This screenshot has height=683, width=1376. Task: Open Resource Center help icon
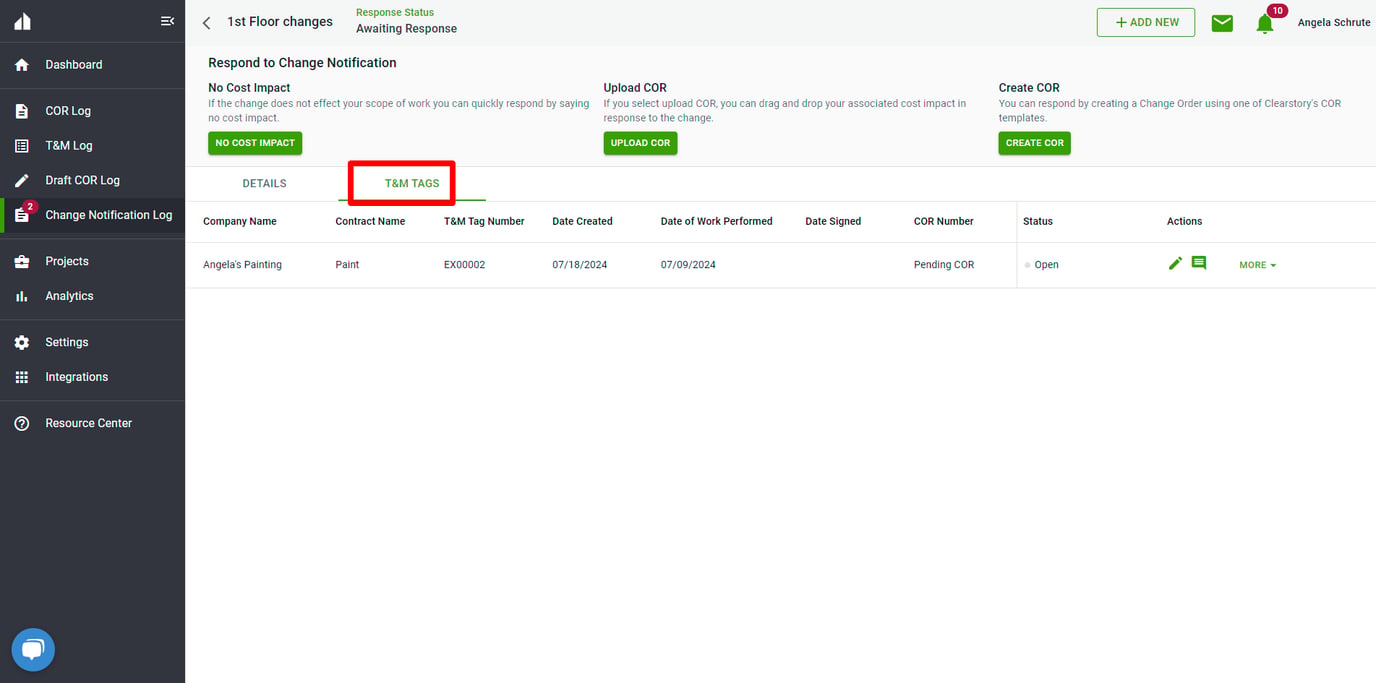[22, 424]
